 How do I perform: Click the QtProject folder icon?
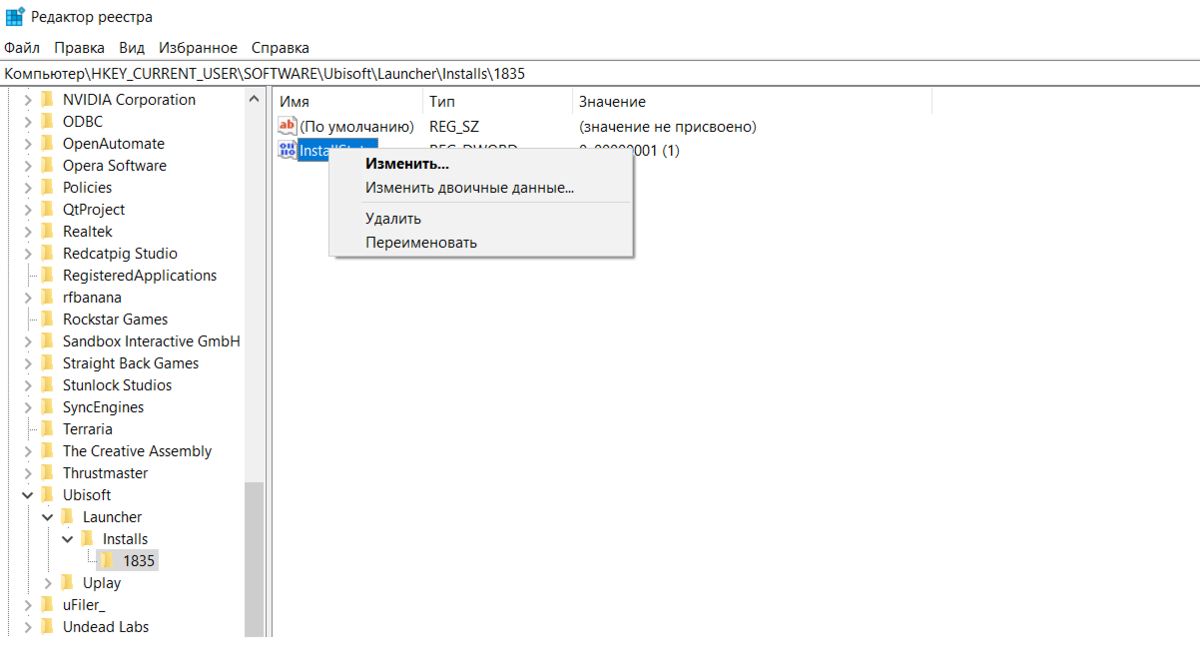pos(48,209)
